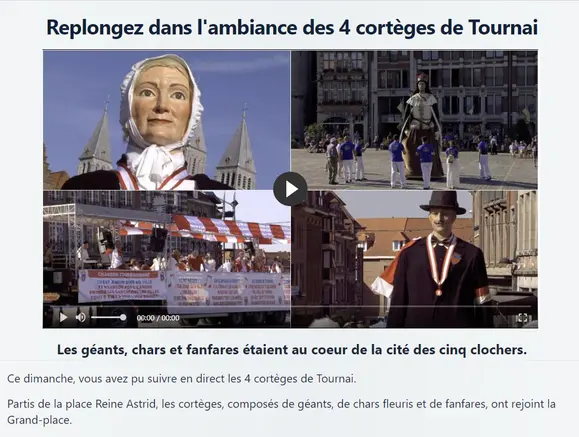579x437 pixels.
Task: Select the headline about the 4 cortèges de Tournai
Action: pos(292,27)
